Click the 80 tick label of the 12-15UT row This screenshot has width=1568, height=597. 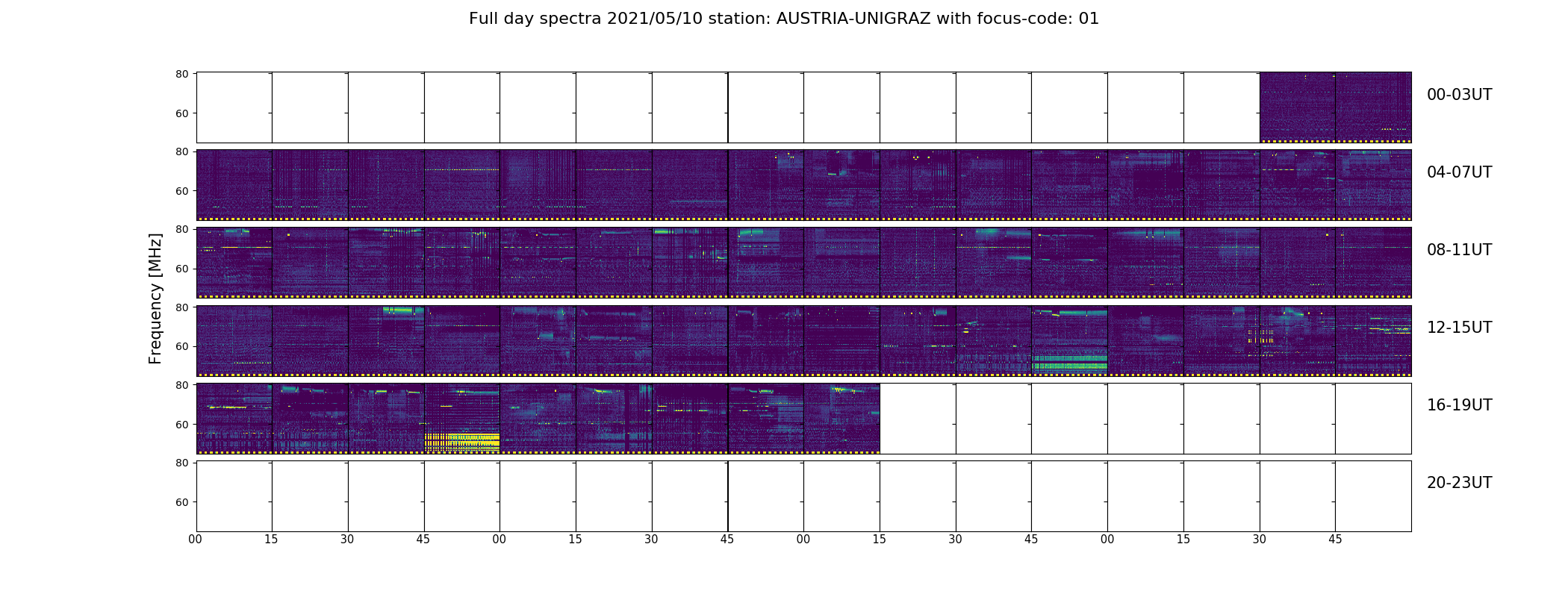(x=181, y=307)
